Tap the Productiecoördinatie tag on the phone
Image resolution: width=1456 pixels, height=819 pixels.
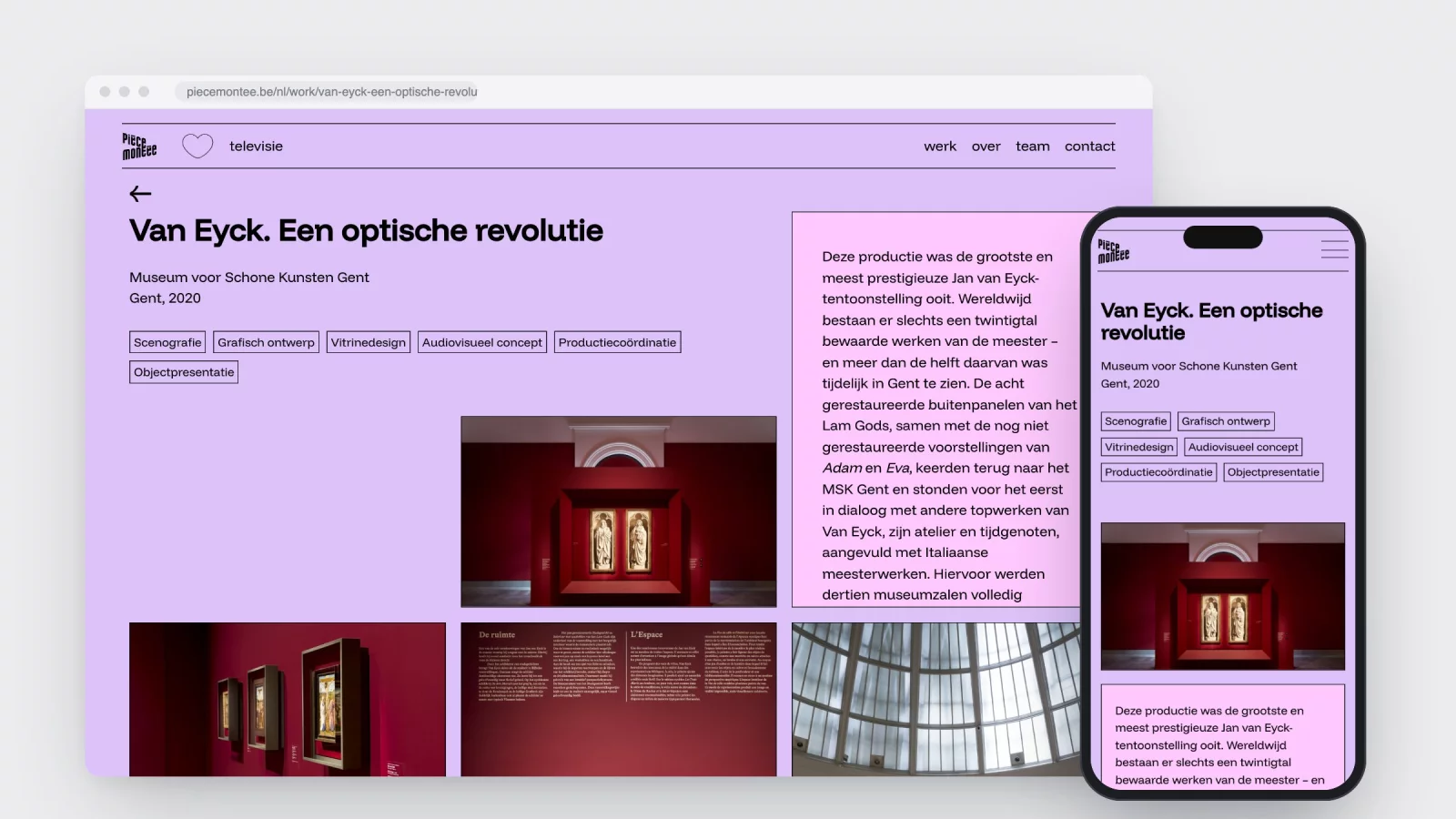1158,472
